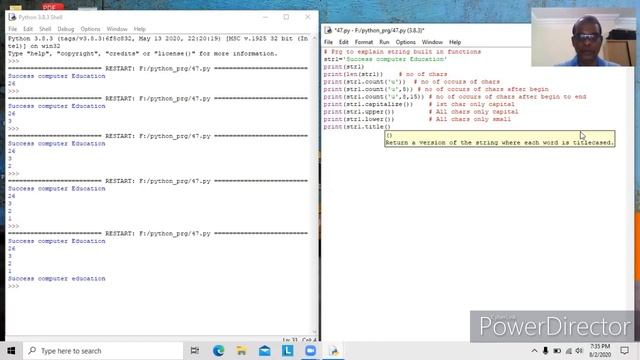The image size is (640, 360).
Task: Open the Mail app from the taskbar
Action: [264, 351]
